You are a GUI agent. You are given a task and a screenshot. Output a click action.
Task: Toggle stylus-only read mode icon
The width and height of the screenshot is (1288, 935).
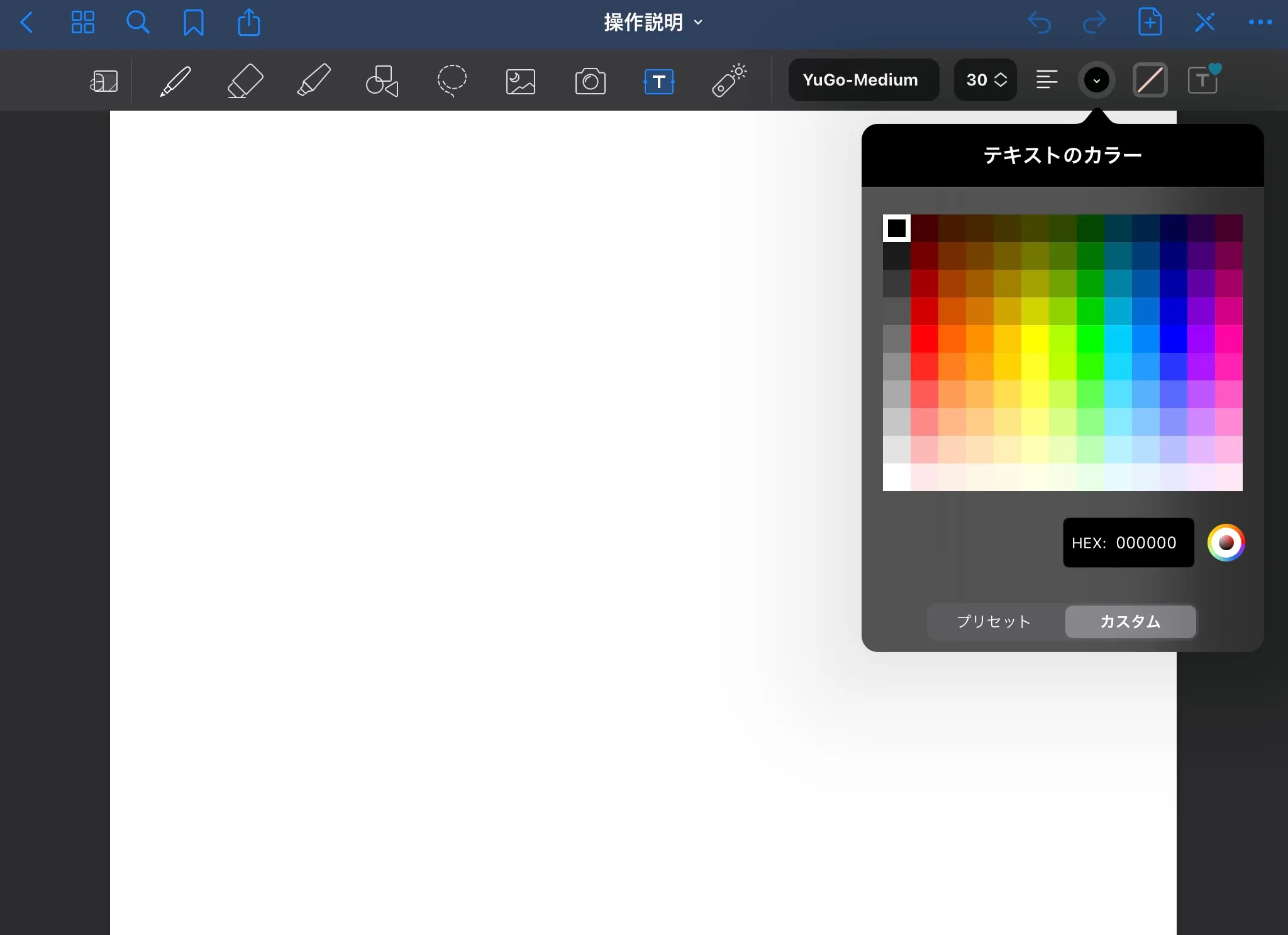(x=1204, y=23)
